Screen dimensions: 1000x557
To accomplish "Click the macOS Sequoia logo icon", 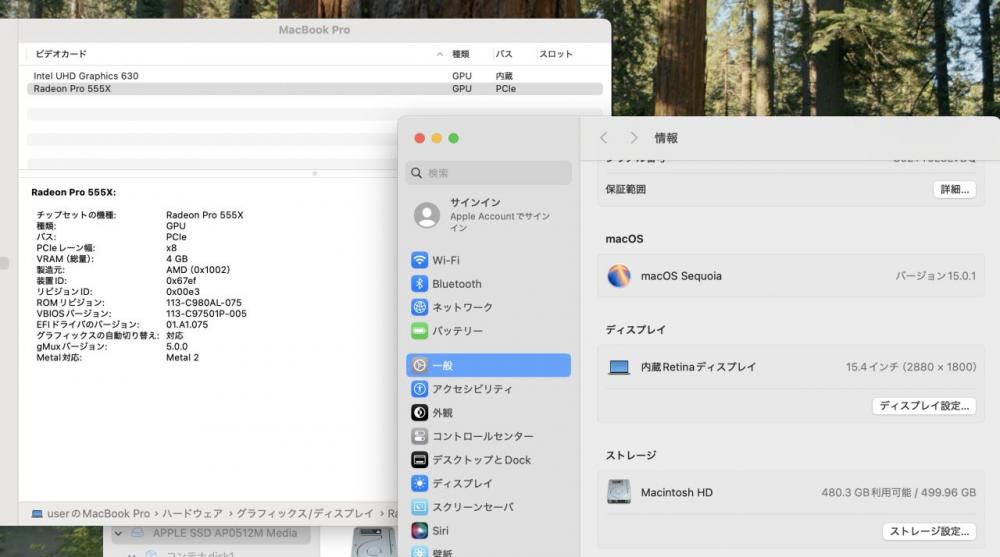I will [x=619, y=276].
